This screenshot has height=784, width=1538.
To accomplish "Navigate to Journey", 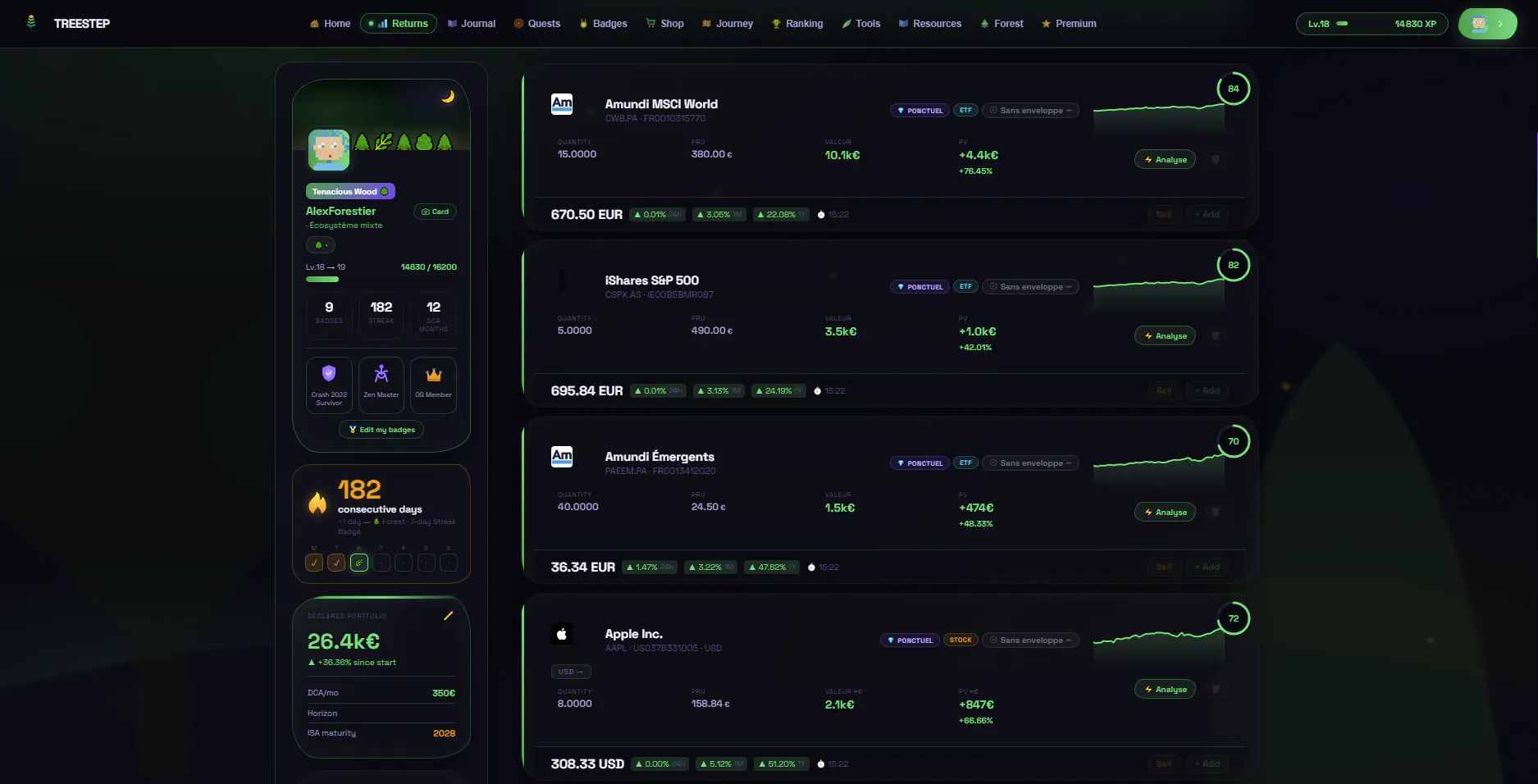I will 728,24.
